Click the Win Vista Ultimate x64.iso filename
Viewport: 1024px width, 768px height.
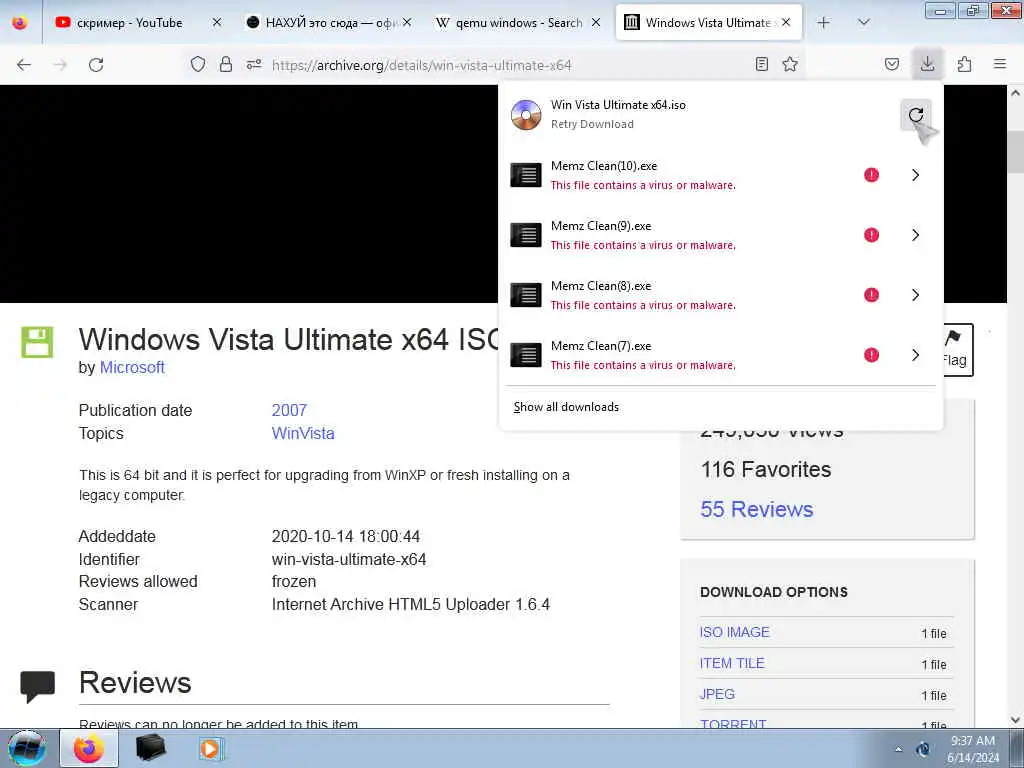pyautogui.click(x=618, y=105)
